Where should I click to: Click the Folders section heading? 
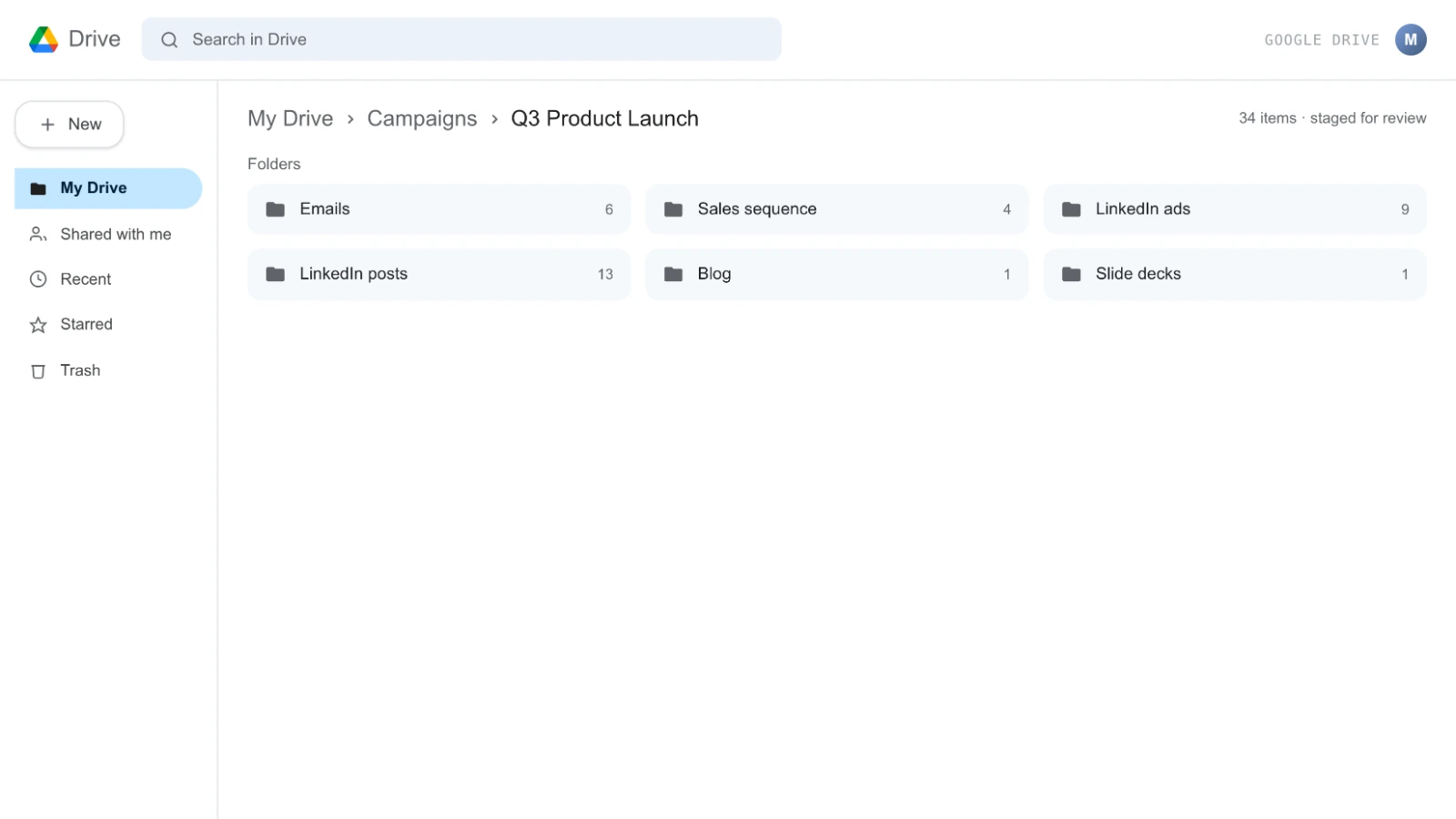274,164
